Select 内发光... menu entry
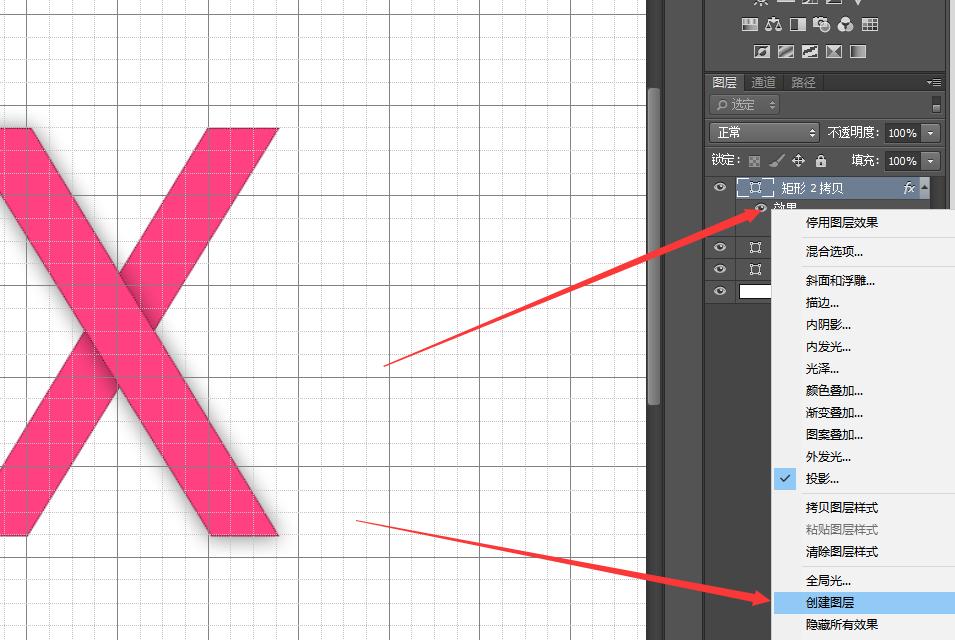Image resolution: width=955 pixels, height=640 pixels. click(864, 347)
